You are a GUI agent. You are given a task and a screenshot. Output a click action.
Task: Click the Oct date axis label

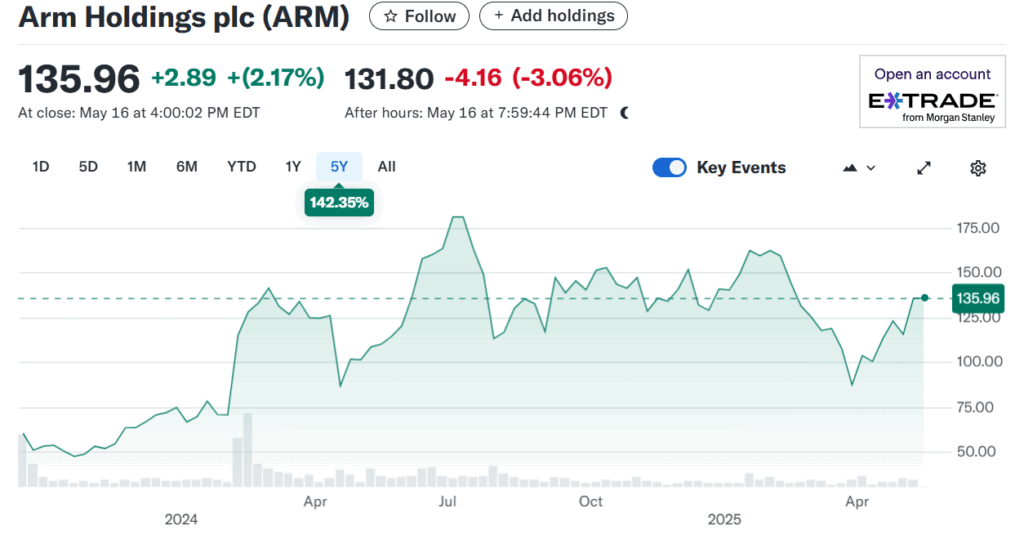click(x=590, y=501)
